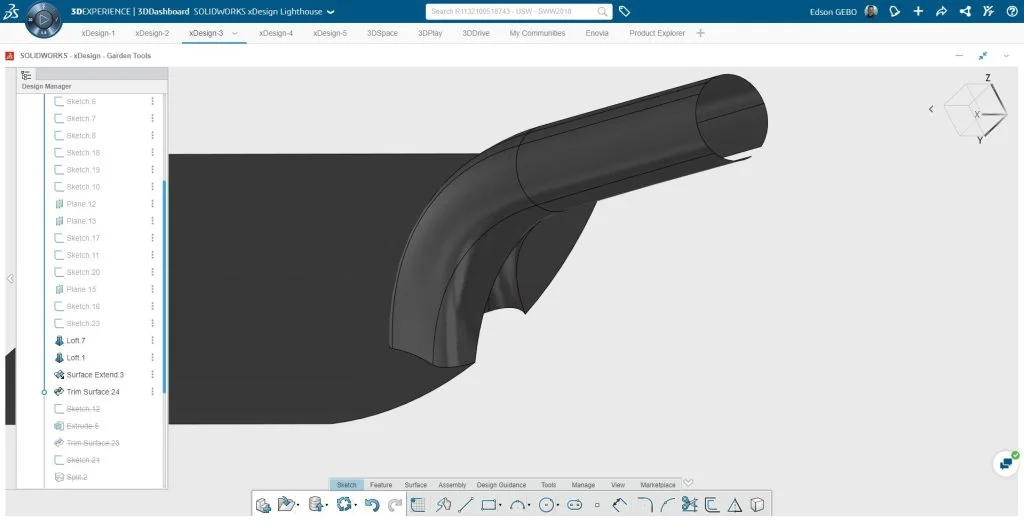The width and height of the screenshot is (1024, 522).
Task: Click the Trim entities tool icon
Action: (x=689, y=505)
